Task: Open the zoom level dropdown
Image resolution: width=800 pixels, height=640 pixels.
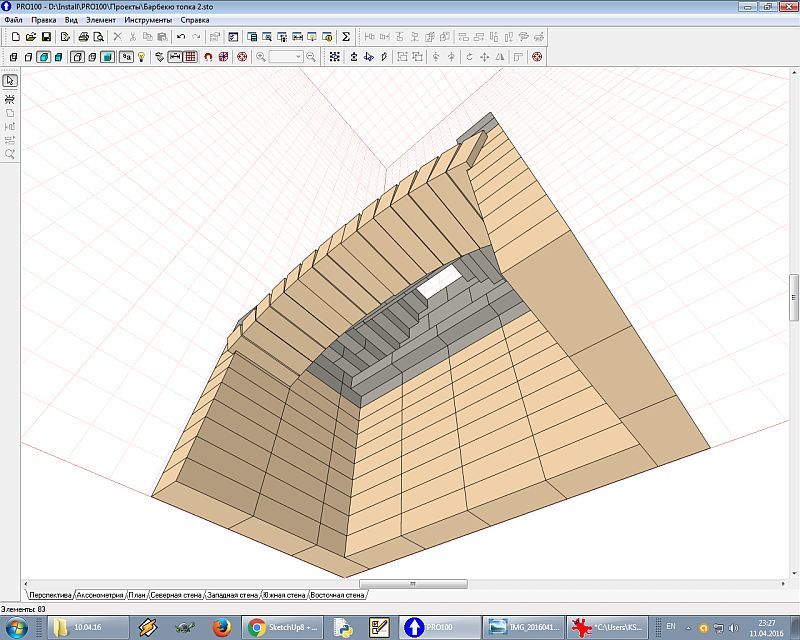Action: click(298, 57)
